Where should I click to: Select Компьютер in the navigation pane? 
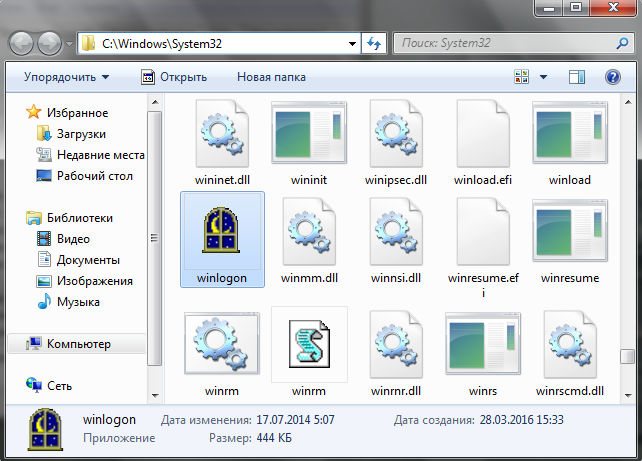[77, 344]
